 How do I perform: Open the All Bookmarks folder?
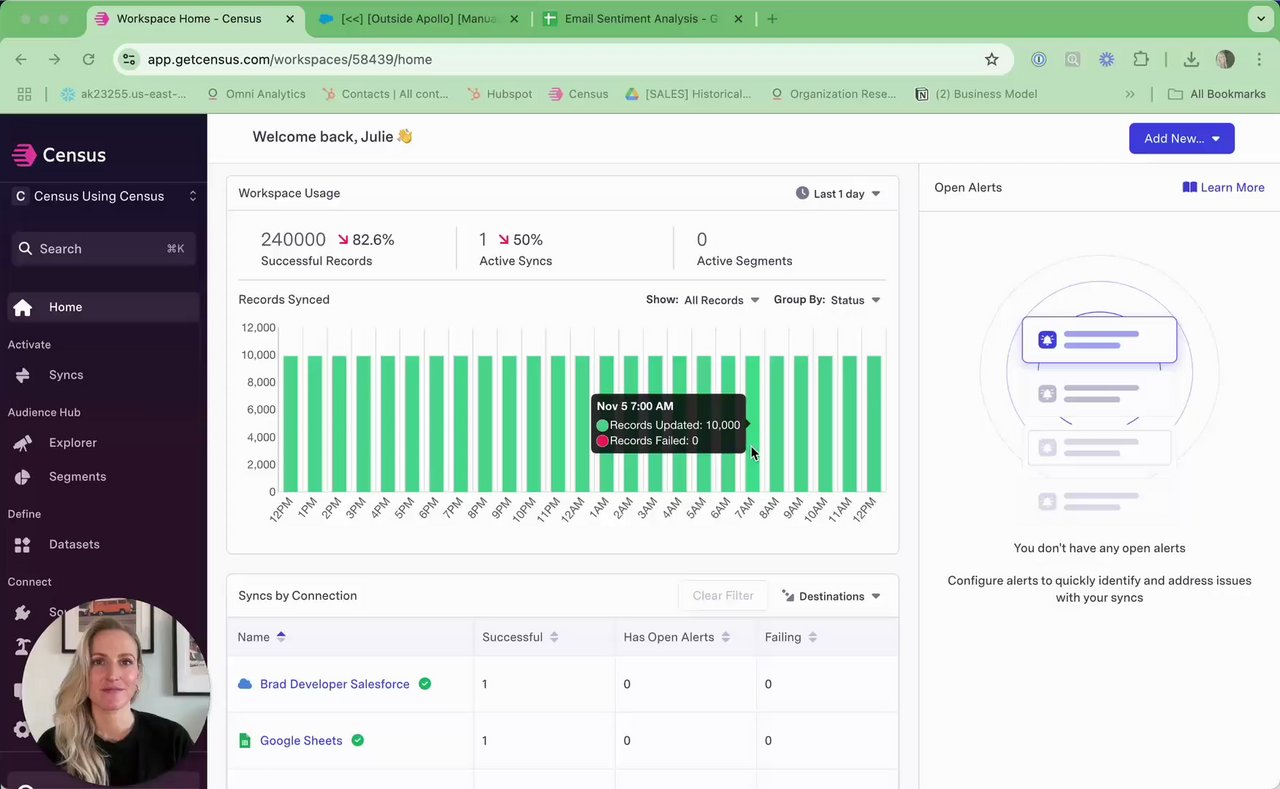[1217, 94]
